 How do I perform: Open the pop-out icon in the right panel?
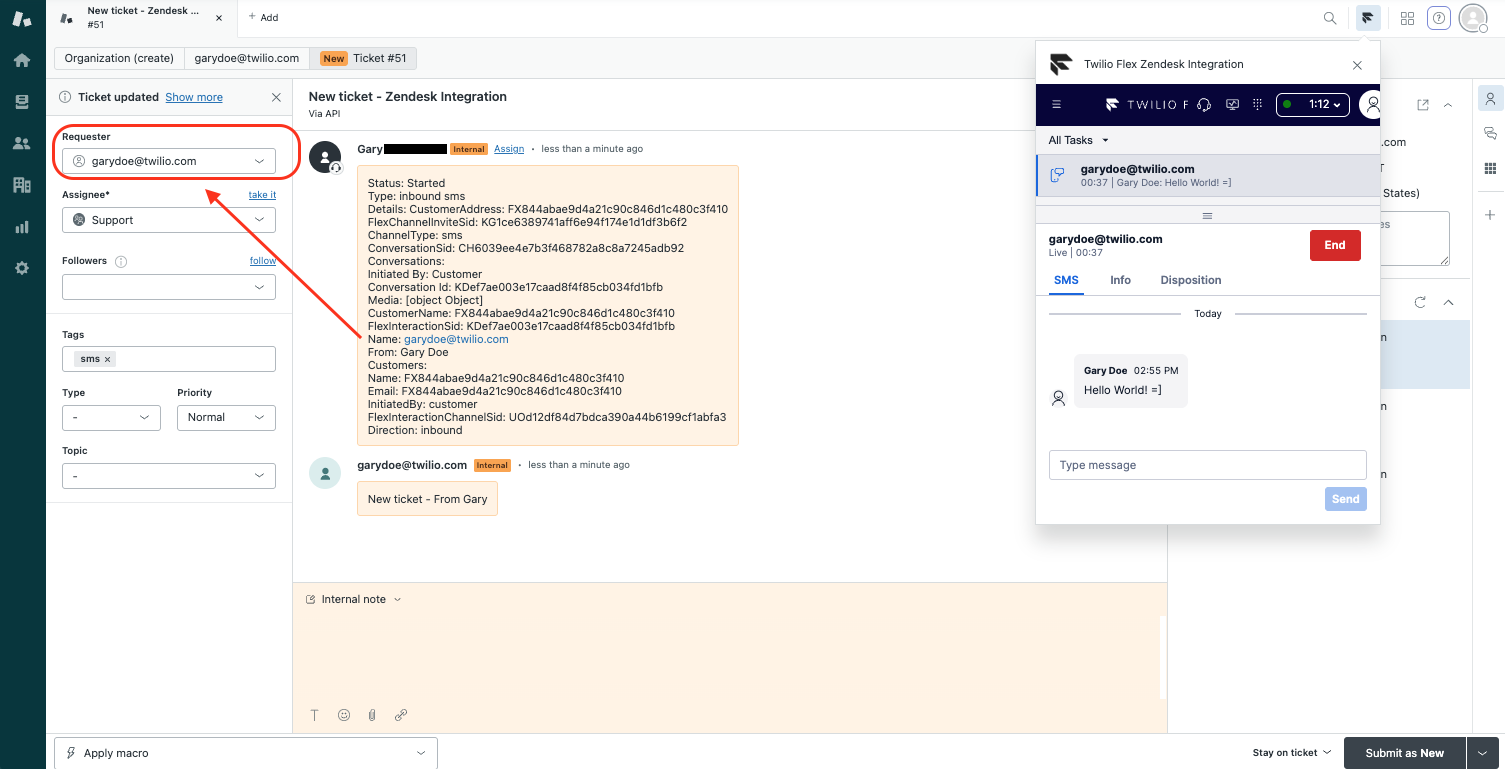(1422, 105)
